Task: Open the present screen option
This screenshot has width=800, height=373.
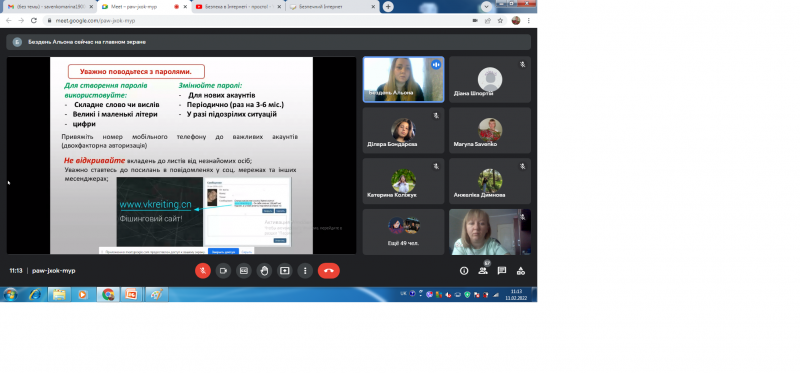Action: click(285, 271)
